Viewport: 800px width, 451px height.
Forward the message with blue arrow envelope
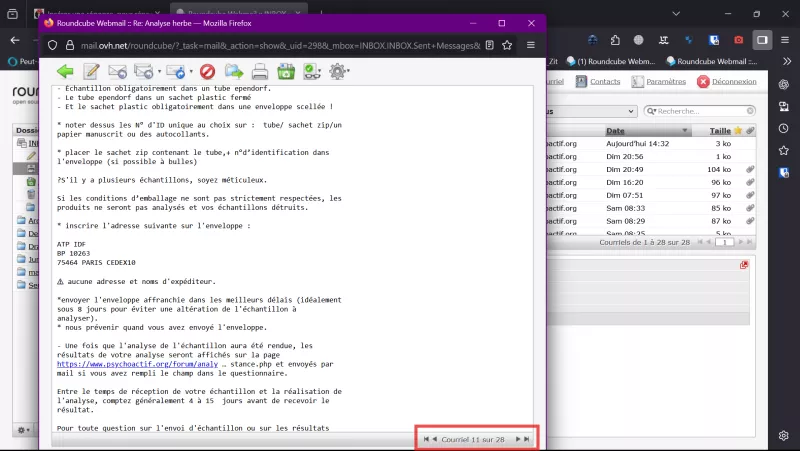click(176, 71)
